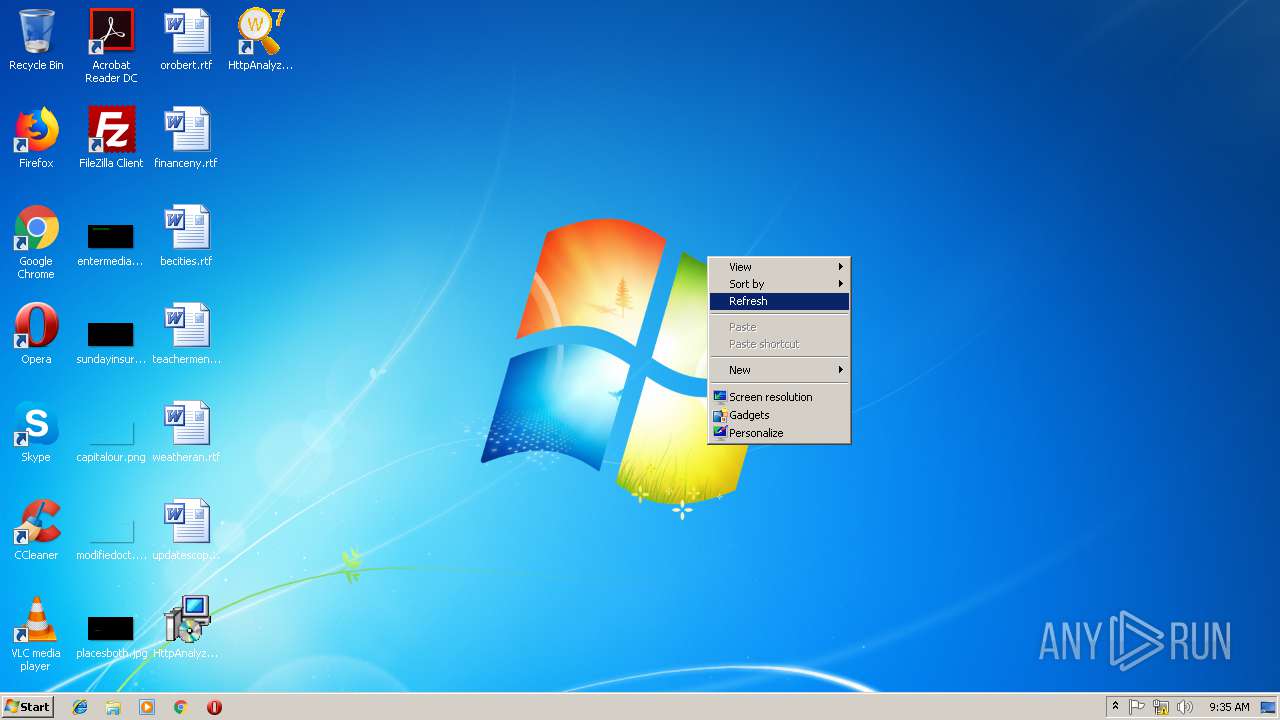Viewport: 1280px width, 720px height.
Task: Select the HttpAnalyzer installer icon
Action: (x=186, y=628)
